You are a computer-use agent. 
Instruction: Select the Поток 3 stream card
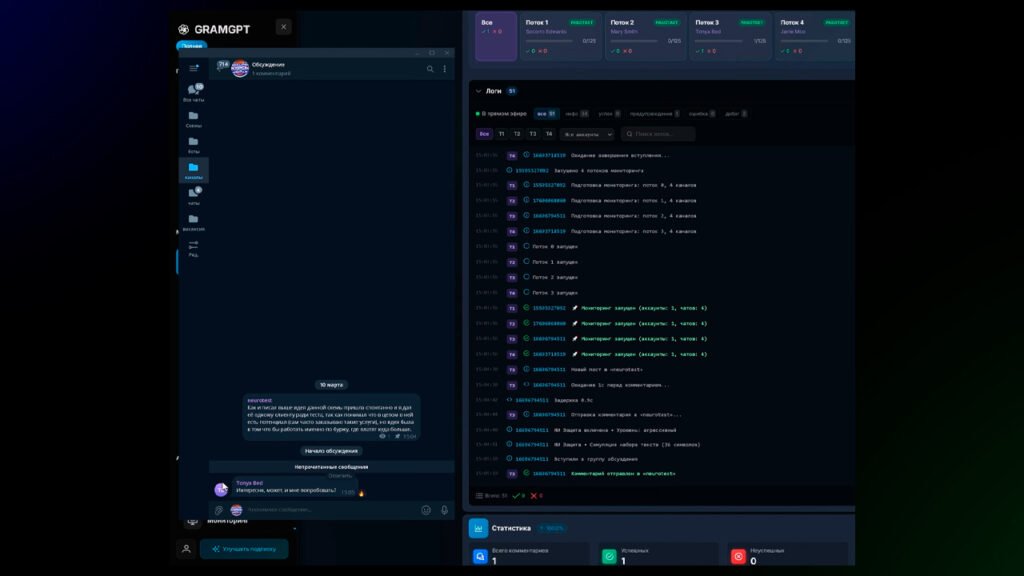click(730, 37)
